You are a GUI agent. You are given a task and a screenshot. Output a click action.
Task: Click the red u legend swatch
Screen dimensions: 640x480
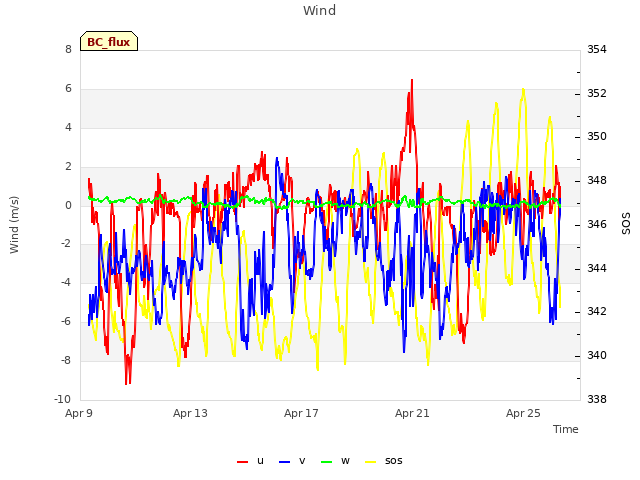[x=242, y=462]
